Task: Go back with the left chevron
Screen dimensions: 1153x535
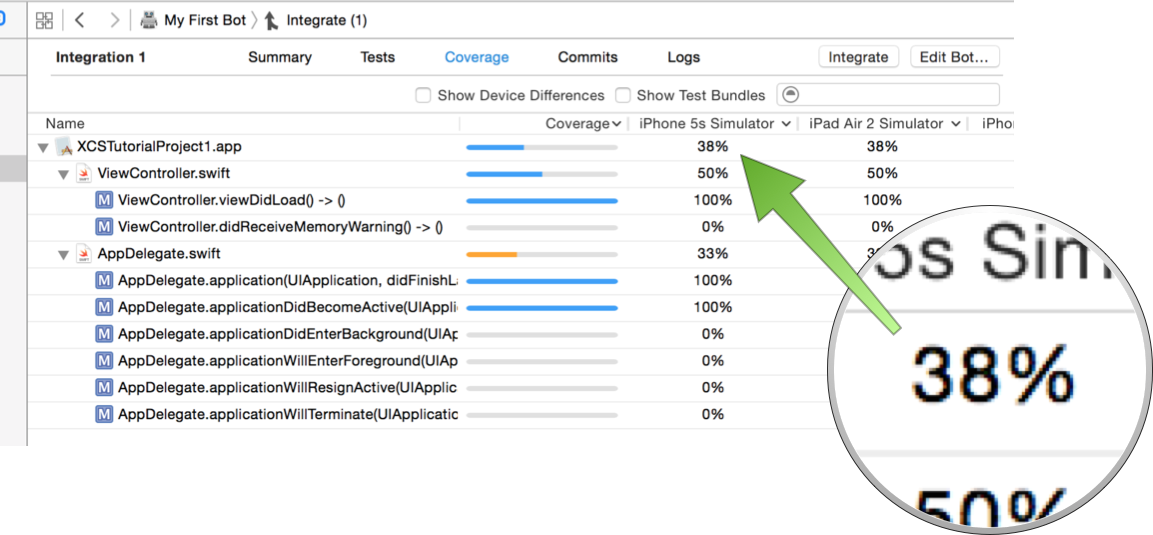Action: coord(79,21)
